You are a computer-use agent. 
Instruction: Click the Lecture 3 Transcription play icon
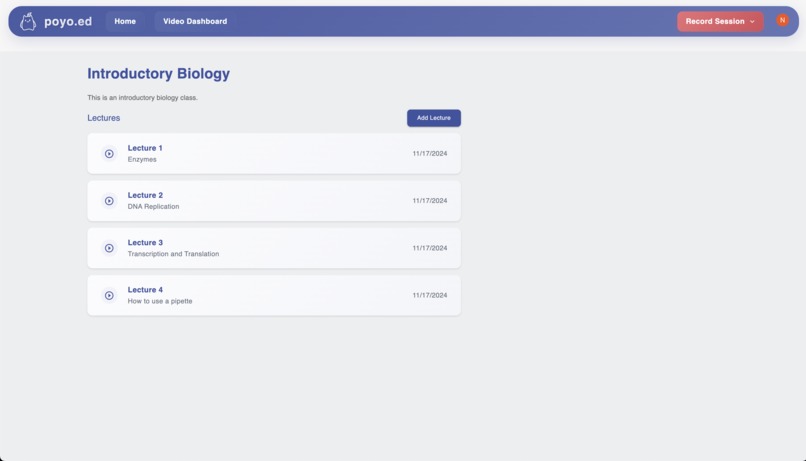(109, 248)
